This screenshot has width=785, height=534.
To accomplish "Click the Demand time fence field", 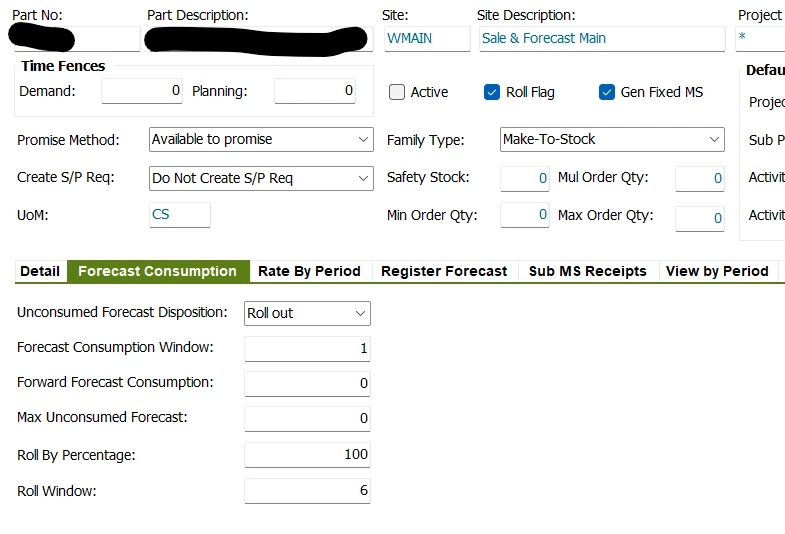I will pos(142,91).
